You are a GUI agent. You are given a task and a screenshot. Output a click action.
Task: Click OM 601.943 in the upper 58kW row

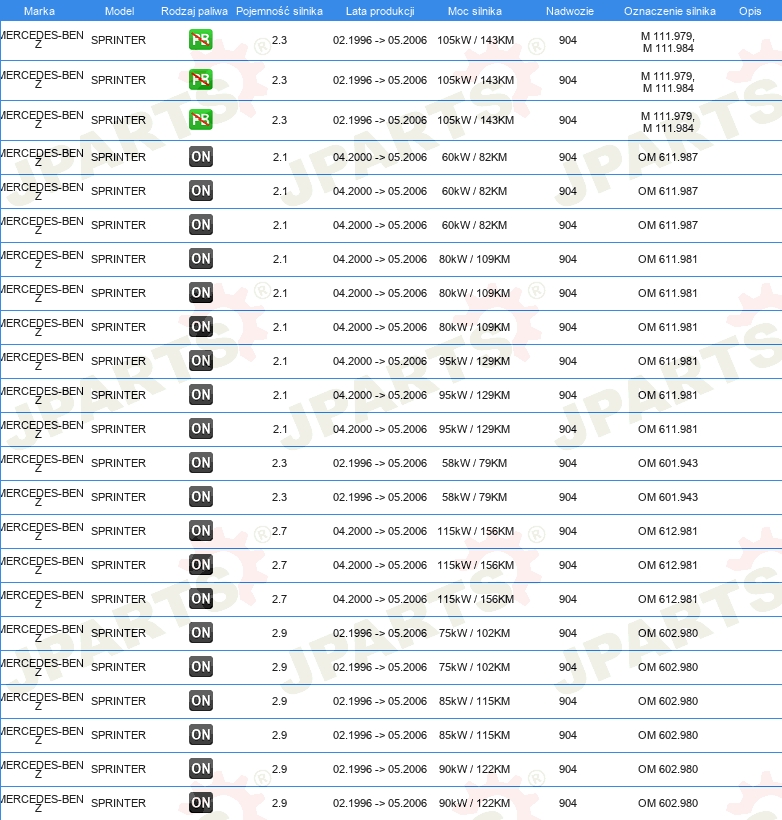(668, 463)
